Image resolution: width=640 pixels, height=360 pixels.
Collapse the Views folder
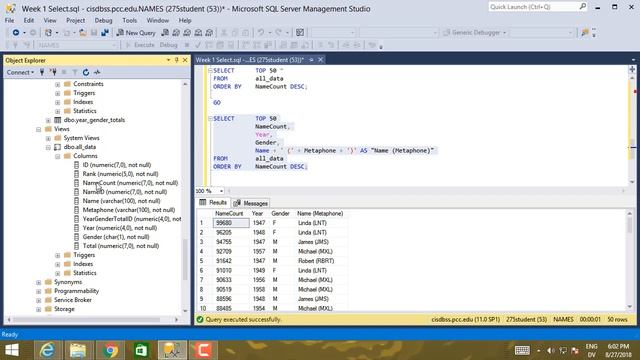tap(39, 129)
